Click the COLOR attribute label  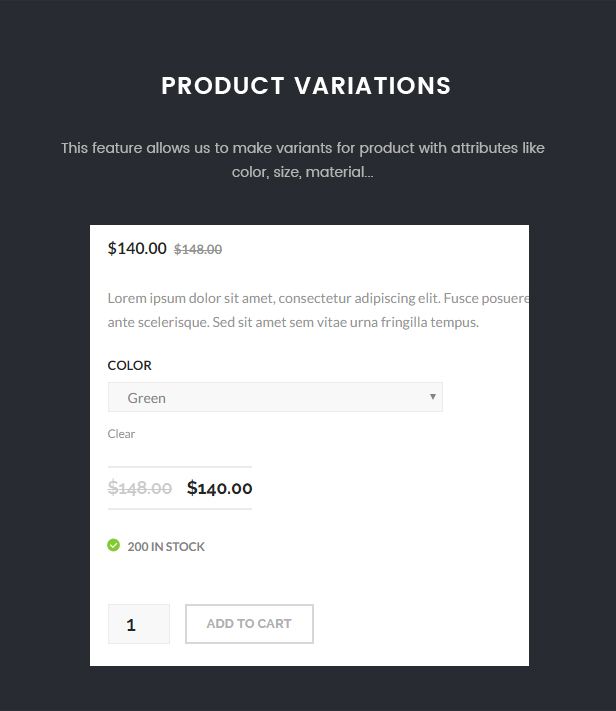click(x=130, y=366)
